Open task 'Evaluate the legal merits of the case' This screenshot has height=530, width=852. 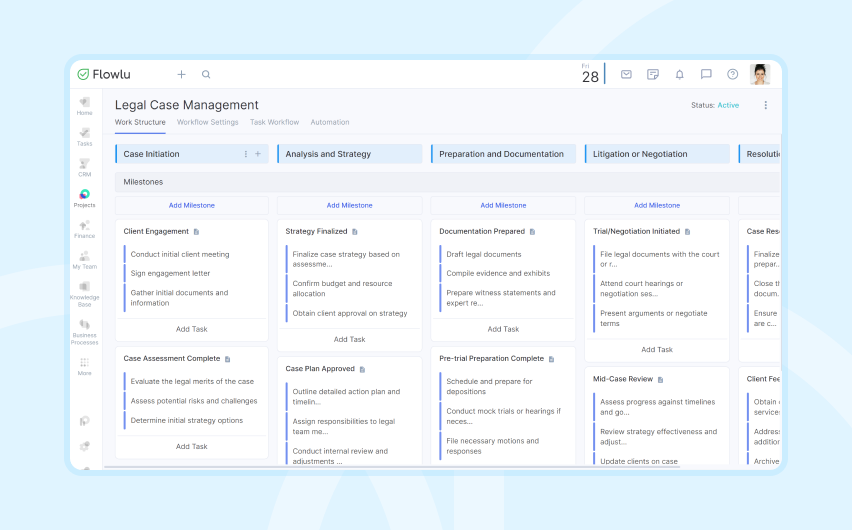[192, 382]
